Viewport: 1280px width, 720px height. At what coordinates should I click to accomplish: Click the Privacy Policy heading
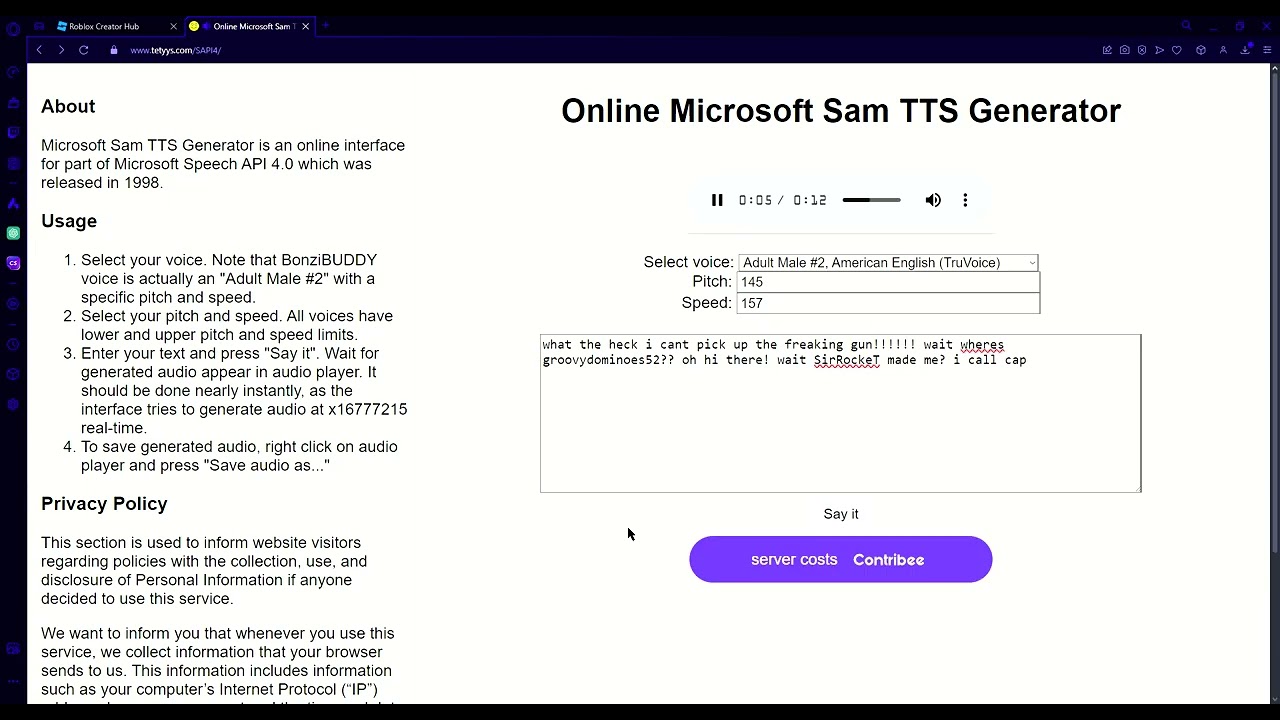pyautogui.click(x=104, y=504)
